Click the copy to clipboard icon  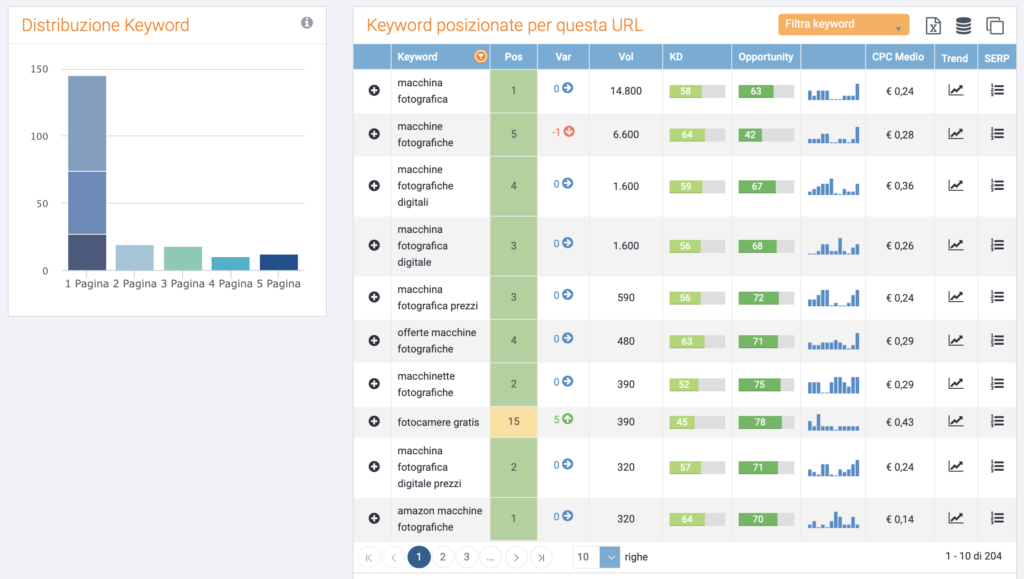(994, 26)
